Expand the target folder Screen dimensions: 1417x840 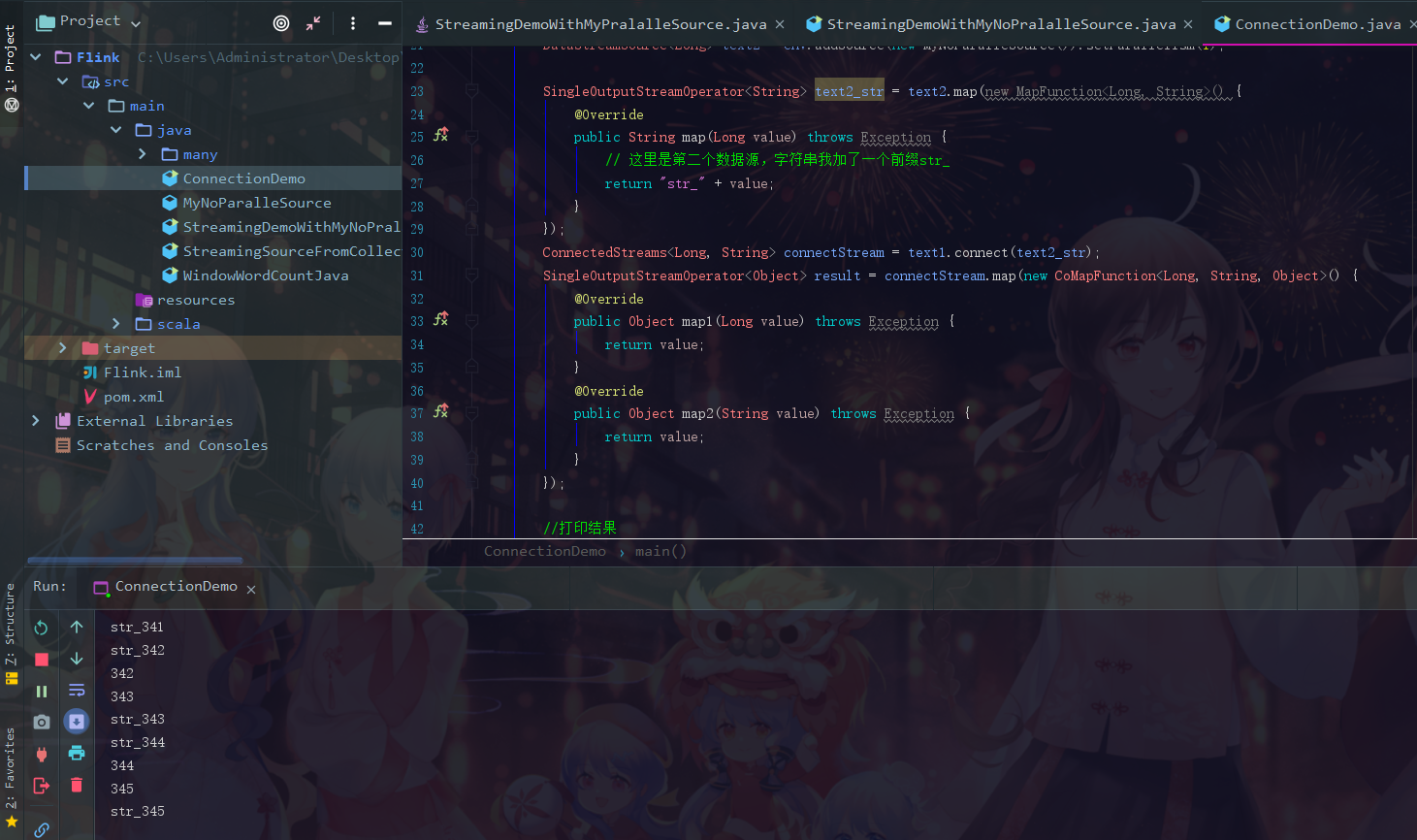tap(62, 348)
